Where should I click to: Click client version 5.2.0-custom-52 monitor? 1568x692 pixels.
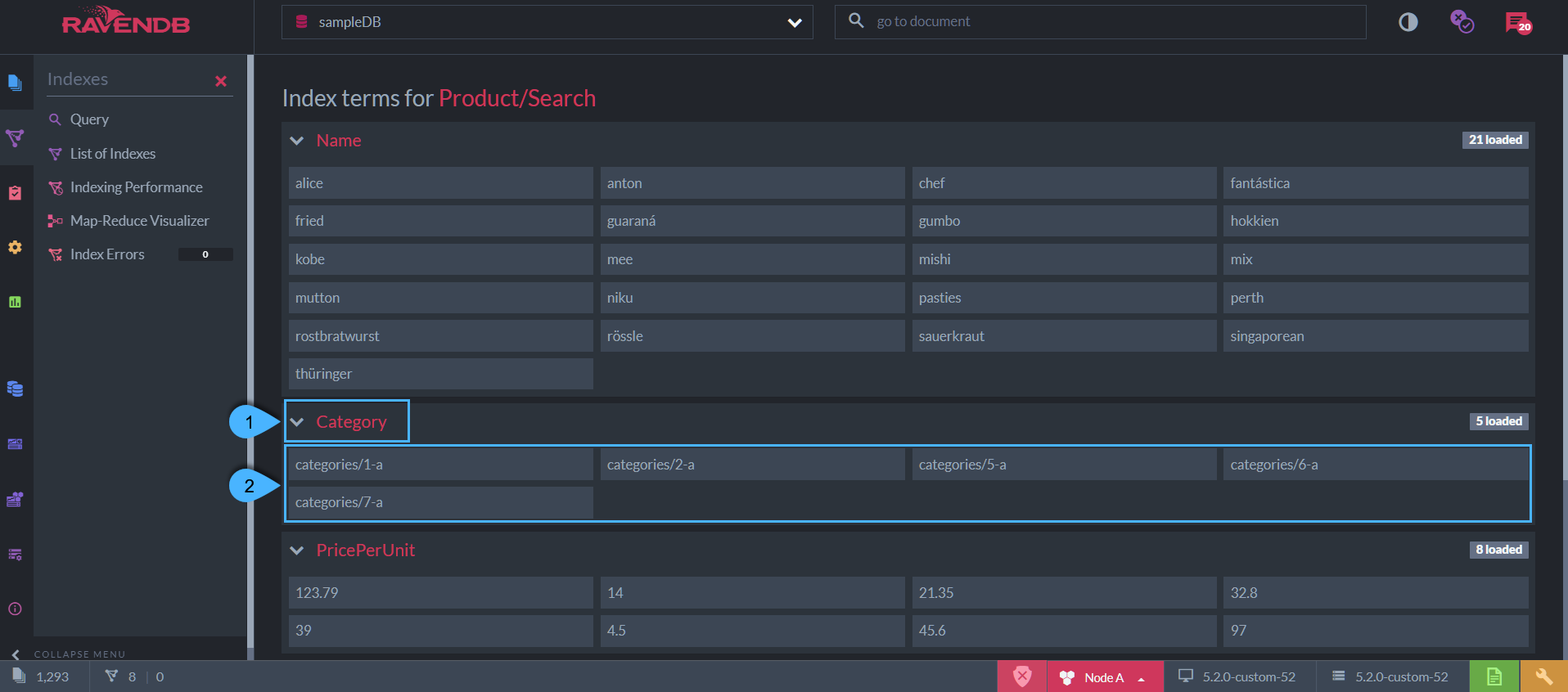pyautogui.click(x=1237, y=676)
